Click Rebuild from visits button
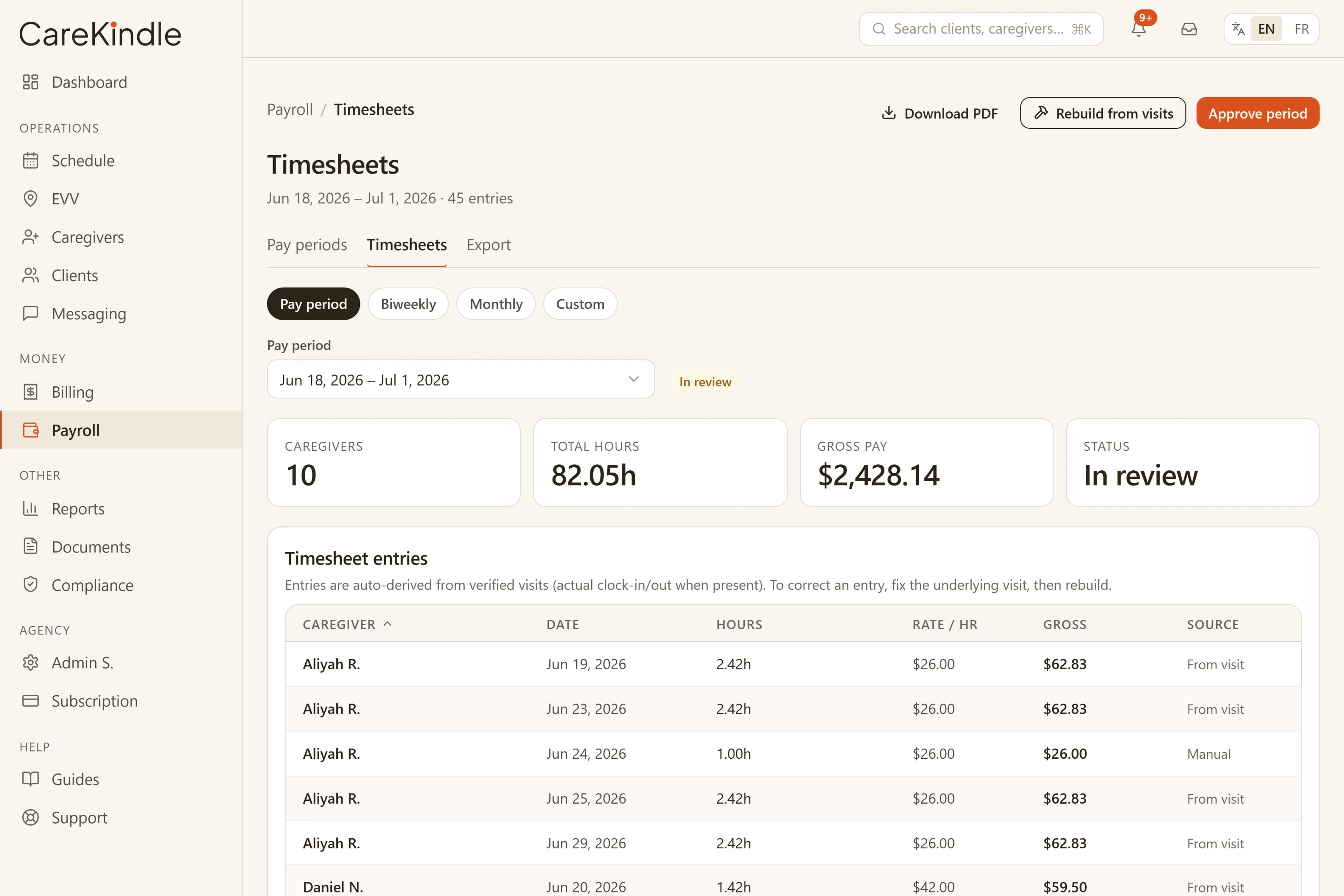The height and width of the screenshot is (896, 1344). click(1103, 113)
